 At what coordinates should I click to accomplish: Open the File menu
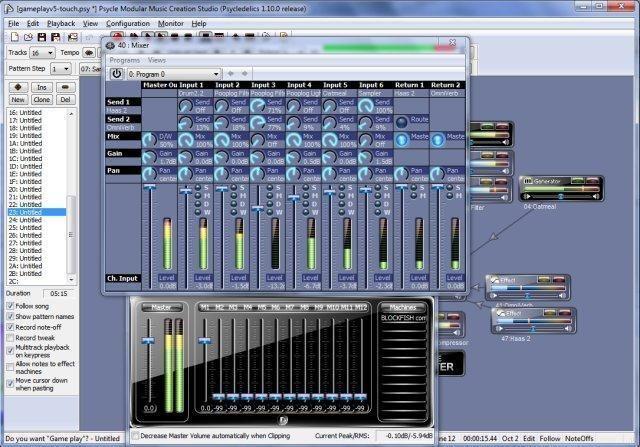tap(13, 24)
